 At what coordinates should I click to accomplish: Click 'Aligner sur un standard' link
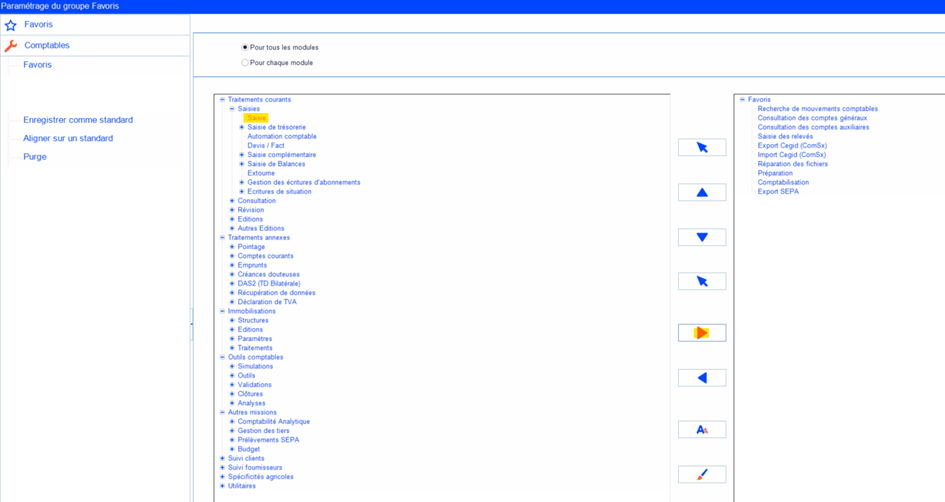coord(68,138)
